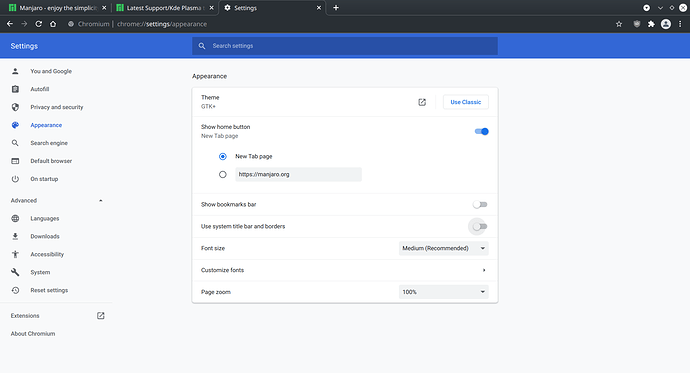This screenshot has height=373, width=690.
Task: Open the Chromium three-dot menu
Action: click(x=680, y=24)
